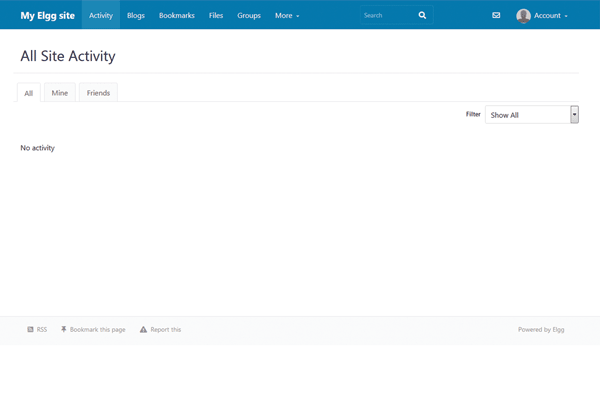The width and height of the screenshot is (600, 400).
Task: Switch to the Friends tab
Action: coord(98,93)
